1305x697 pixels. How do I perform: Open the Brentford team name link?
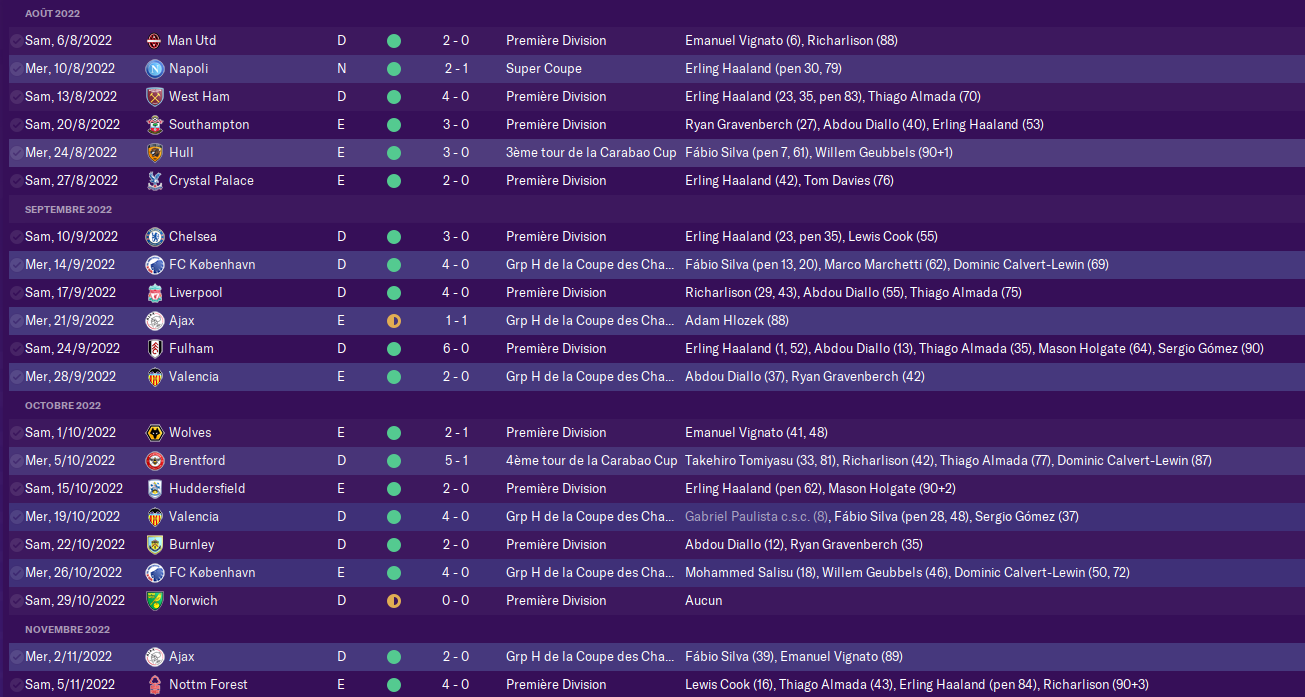tap(197, 461)
